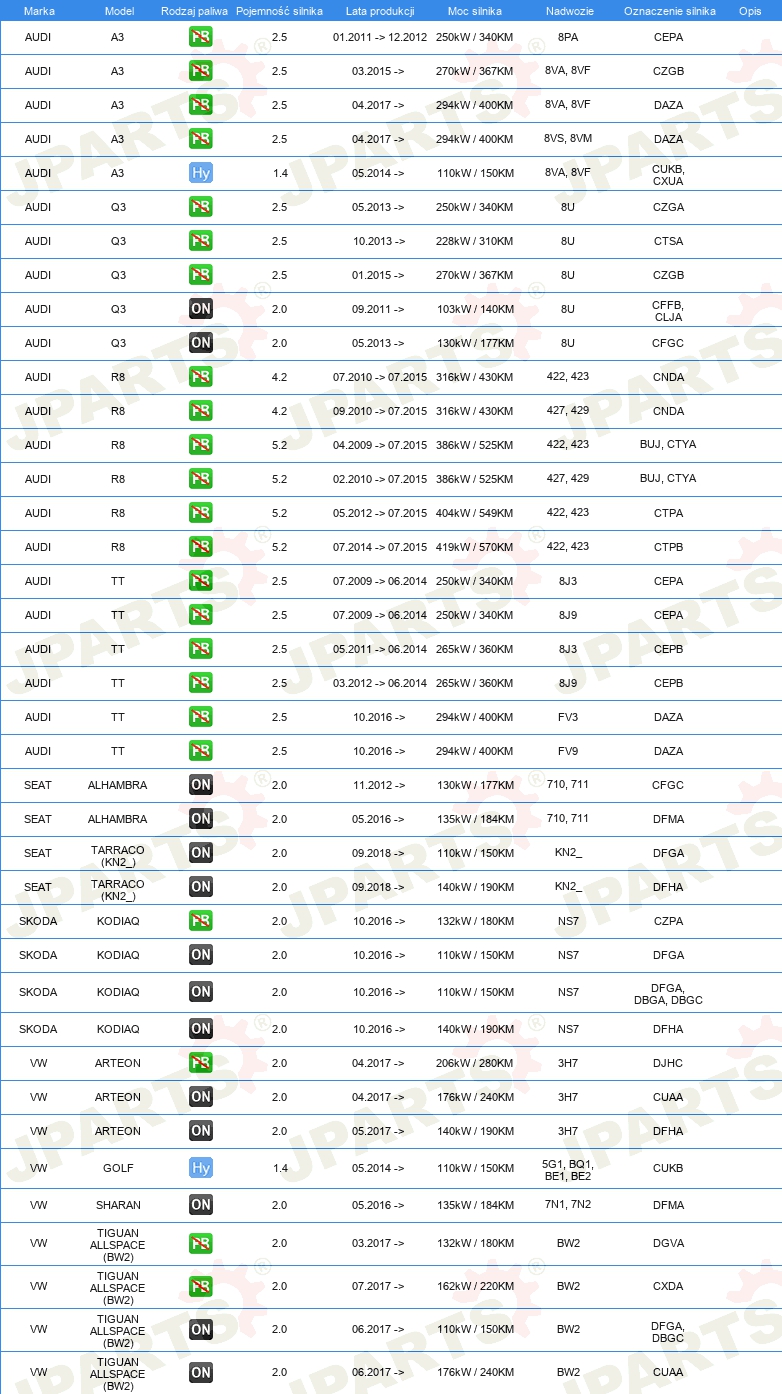Click ON diesel icon in VW Arteon DFHA row

tap(201, 1131)
